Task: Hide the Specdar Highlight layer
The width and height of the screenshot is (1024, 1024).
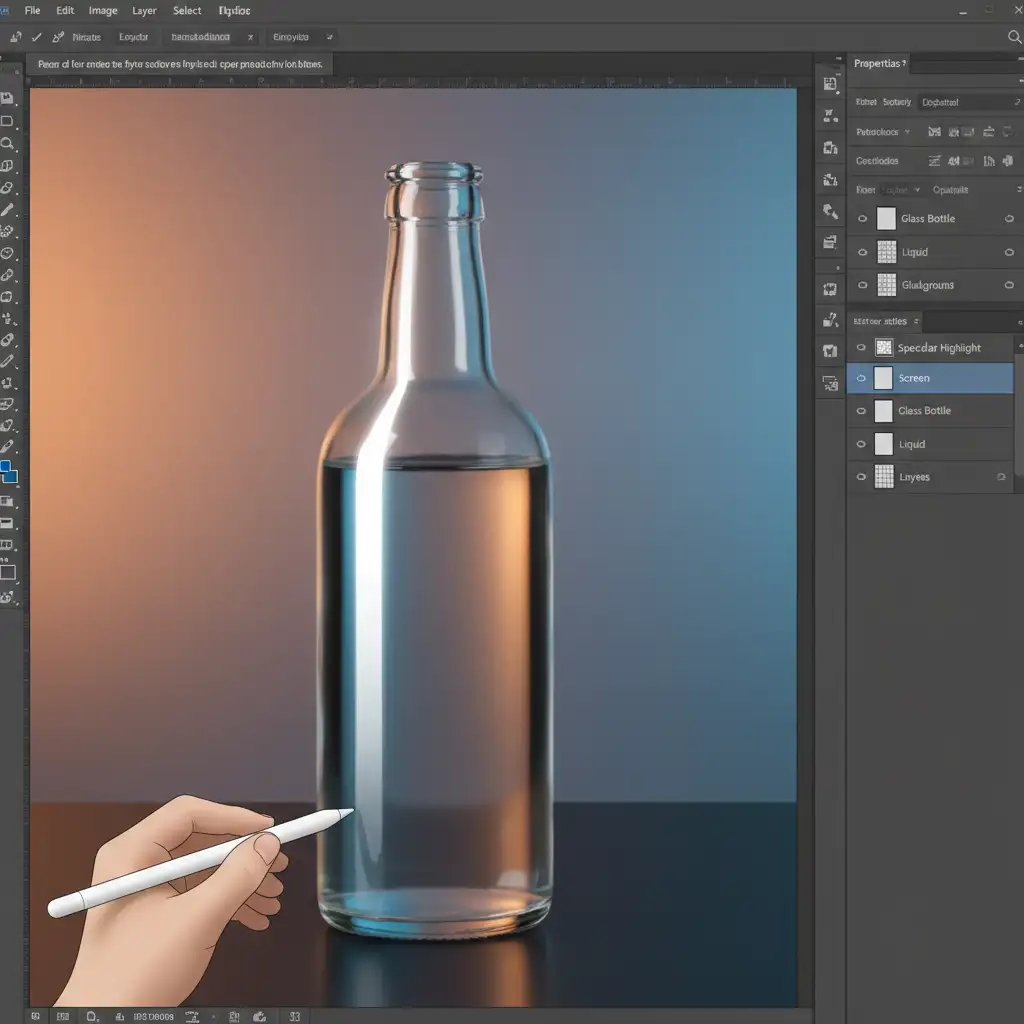Action: tap(861, 348)
